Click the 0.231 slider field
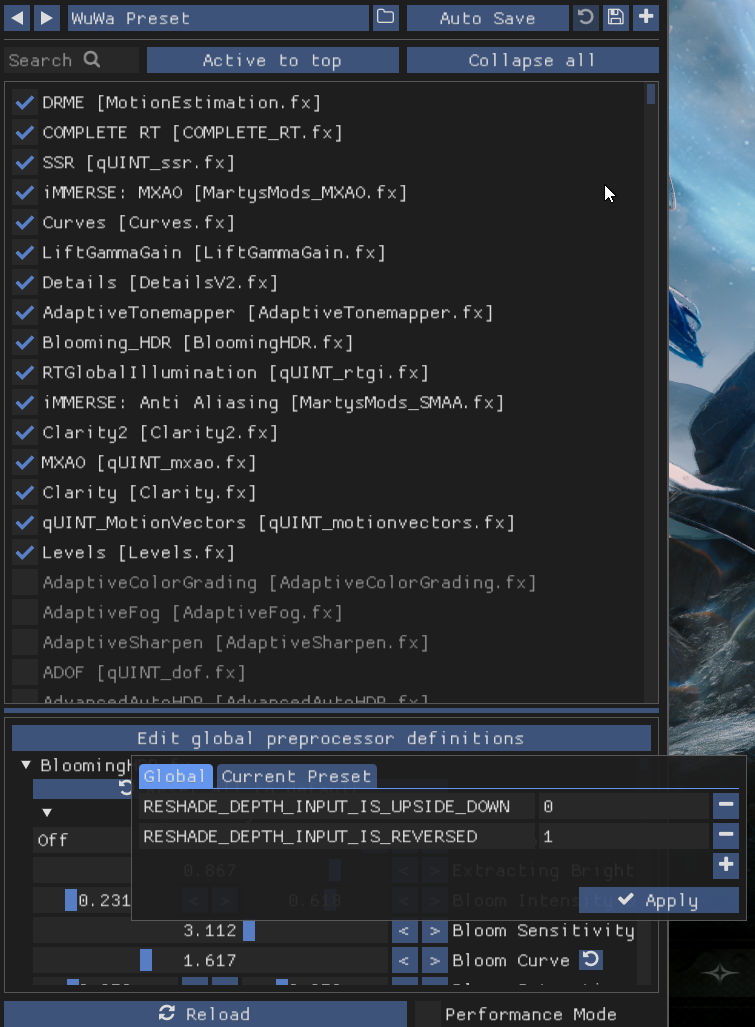This screenshot has height=1027, width=755. coord(83,901)
